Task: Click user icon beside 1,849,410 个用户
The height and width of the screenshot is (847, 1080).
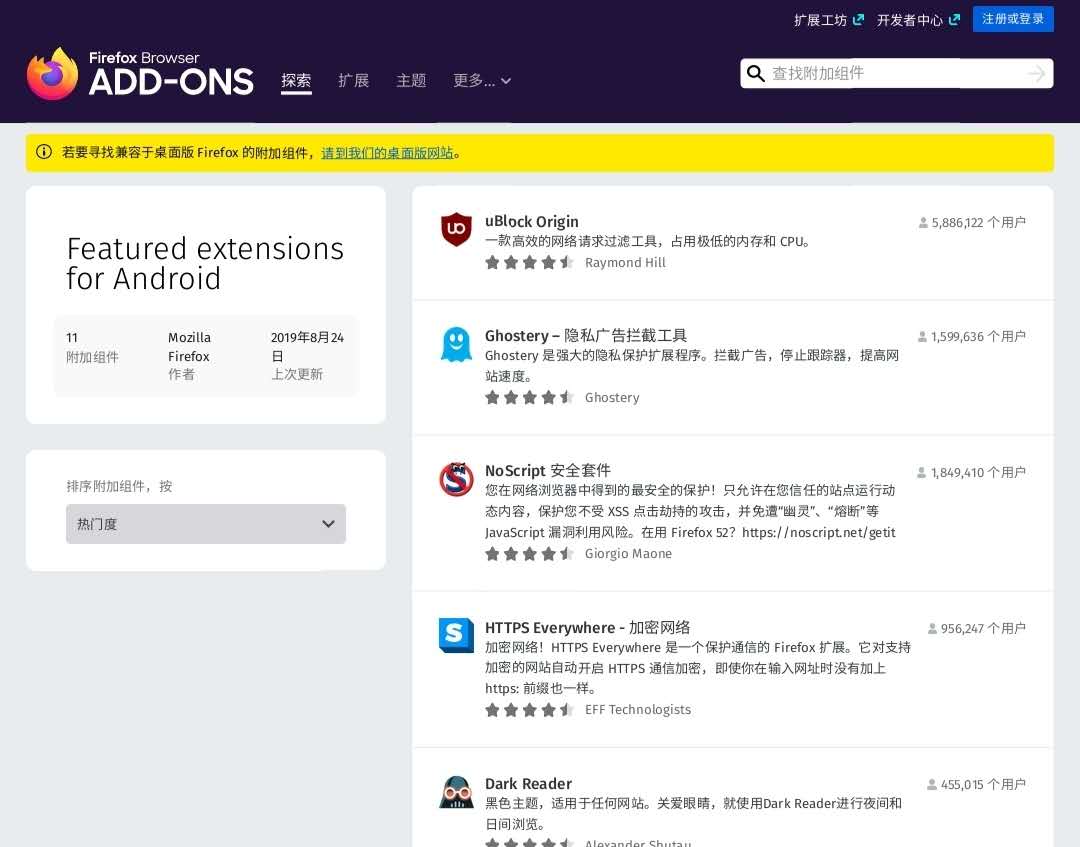Action: pyautogui.click(x=922, y=472)
